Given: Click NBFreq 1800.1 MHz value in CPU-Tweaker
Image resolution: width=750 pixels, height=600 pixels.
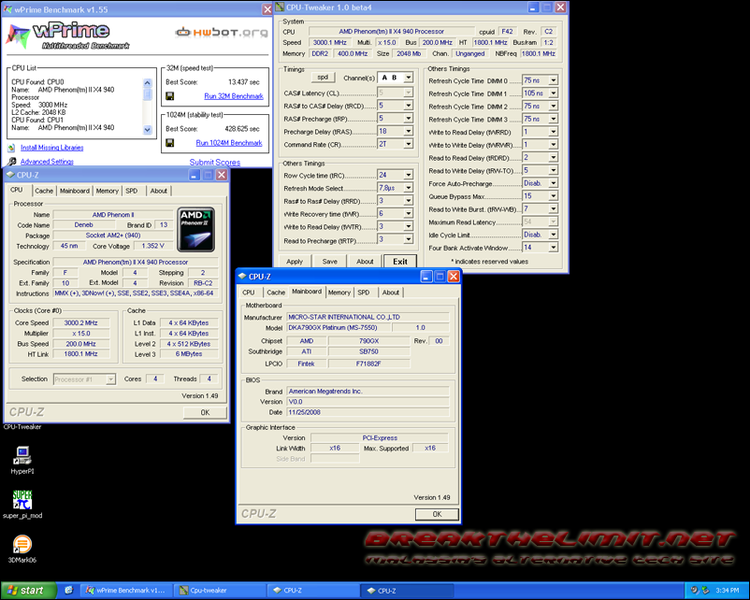Looking at the screenshot, I should click(539, 54).
